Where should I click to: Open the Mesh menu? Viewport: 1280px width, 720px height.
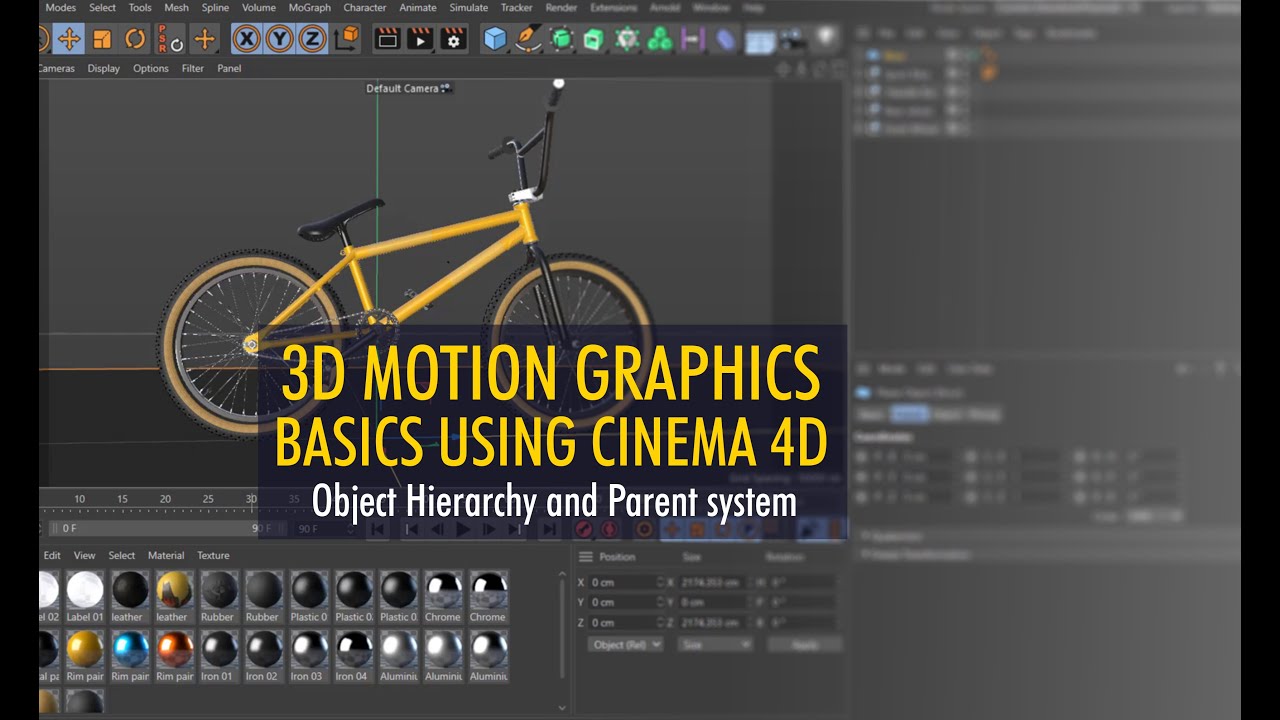176,7
